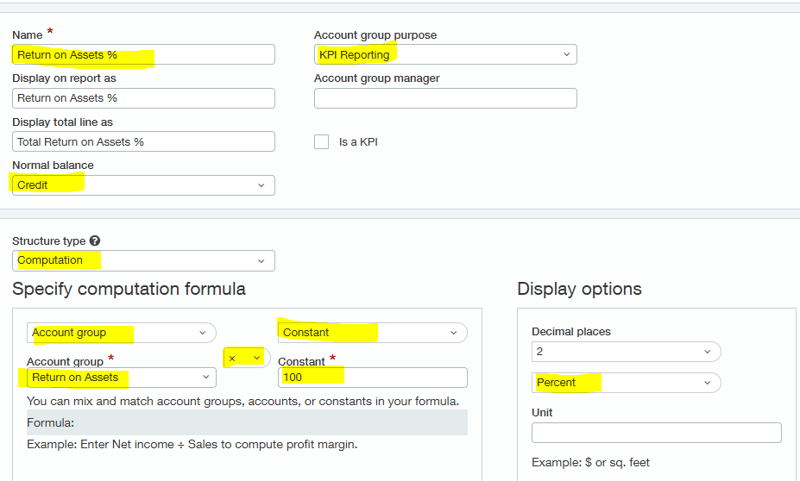Open the Structure type Computation dropdown

[143, 261]
